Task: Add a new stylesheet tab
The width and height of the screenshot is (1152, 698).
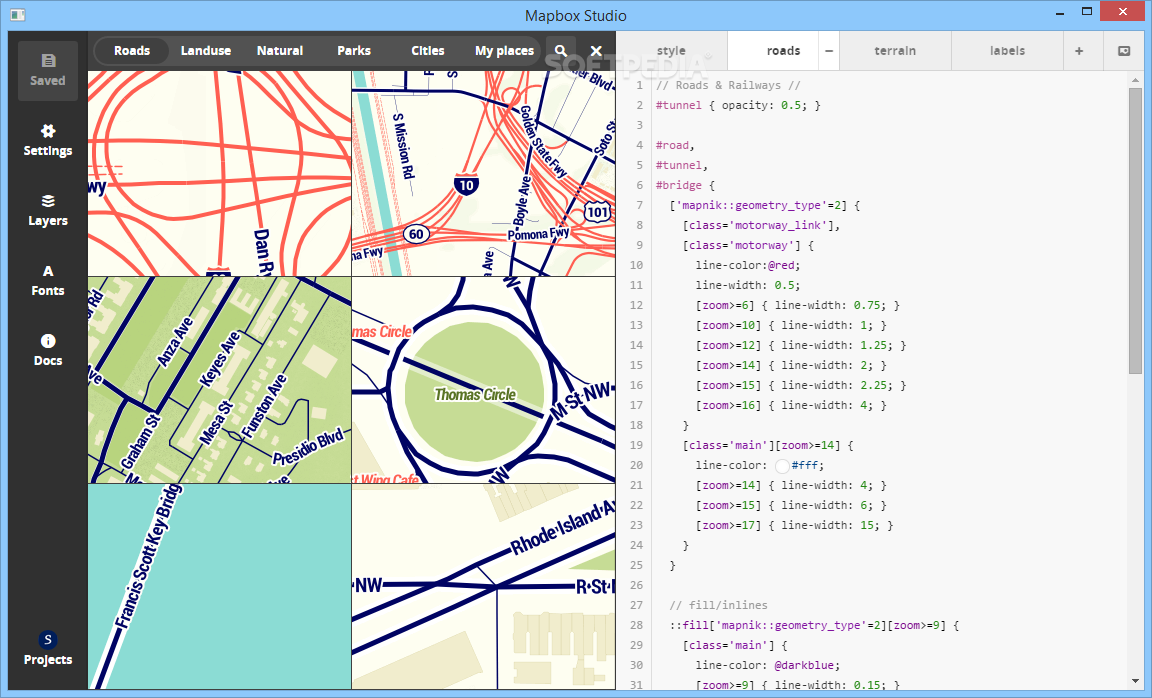Action: [1079, 51]
